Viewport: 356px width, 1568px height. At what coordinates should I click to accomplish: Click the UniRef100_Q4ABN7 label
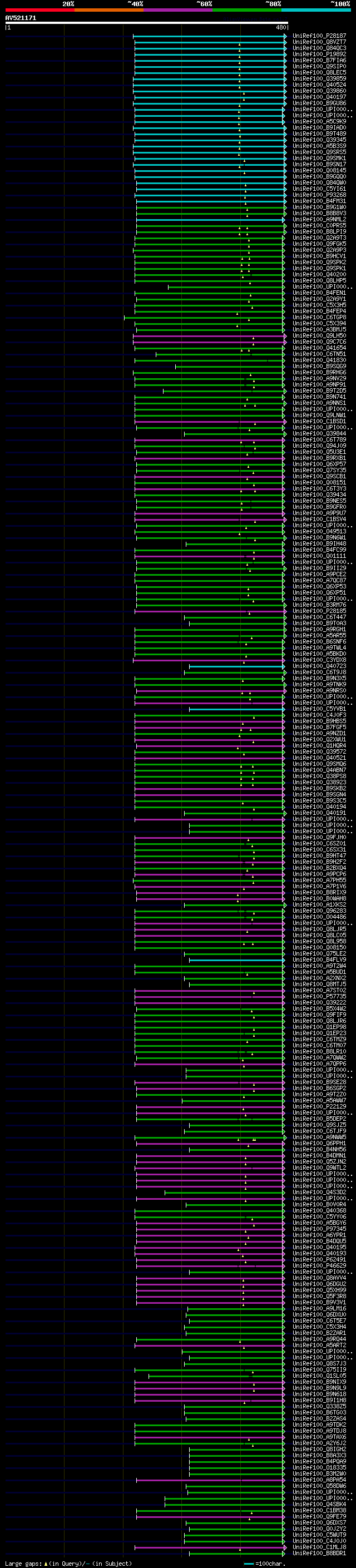click(x=319, y=770)
